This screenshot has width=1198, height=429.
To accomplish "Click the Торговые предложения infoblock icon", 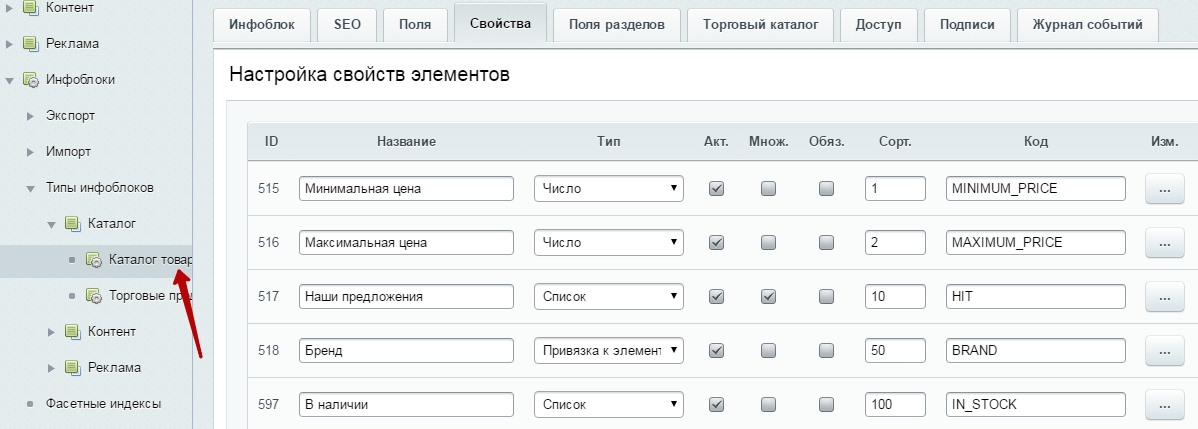I will (93, 295).
